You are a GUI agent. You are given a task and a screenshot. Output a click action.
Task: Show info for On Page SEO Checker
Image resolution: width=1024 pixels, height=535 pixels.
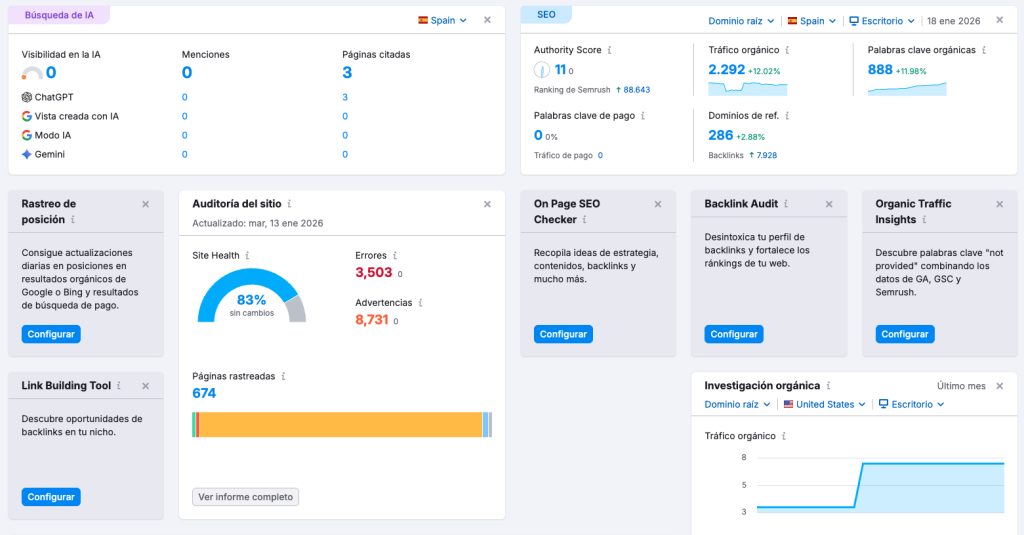[x=584, y=219]
